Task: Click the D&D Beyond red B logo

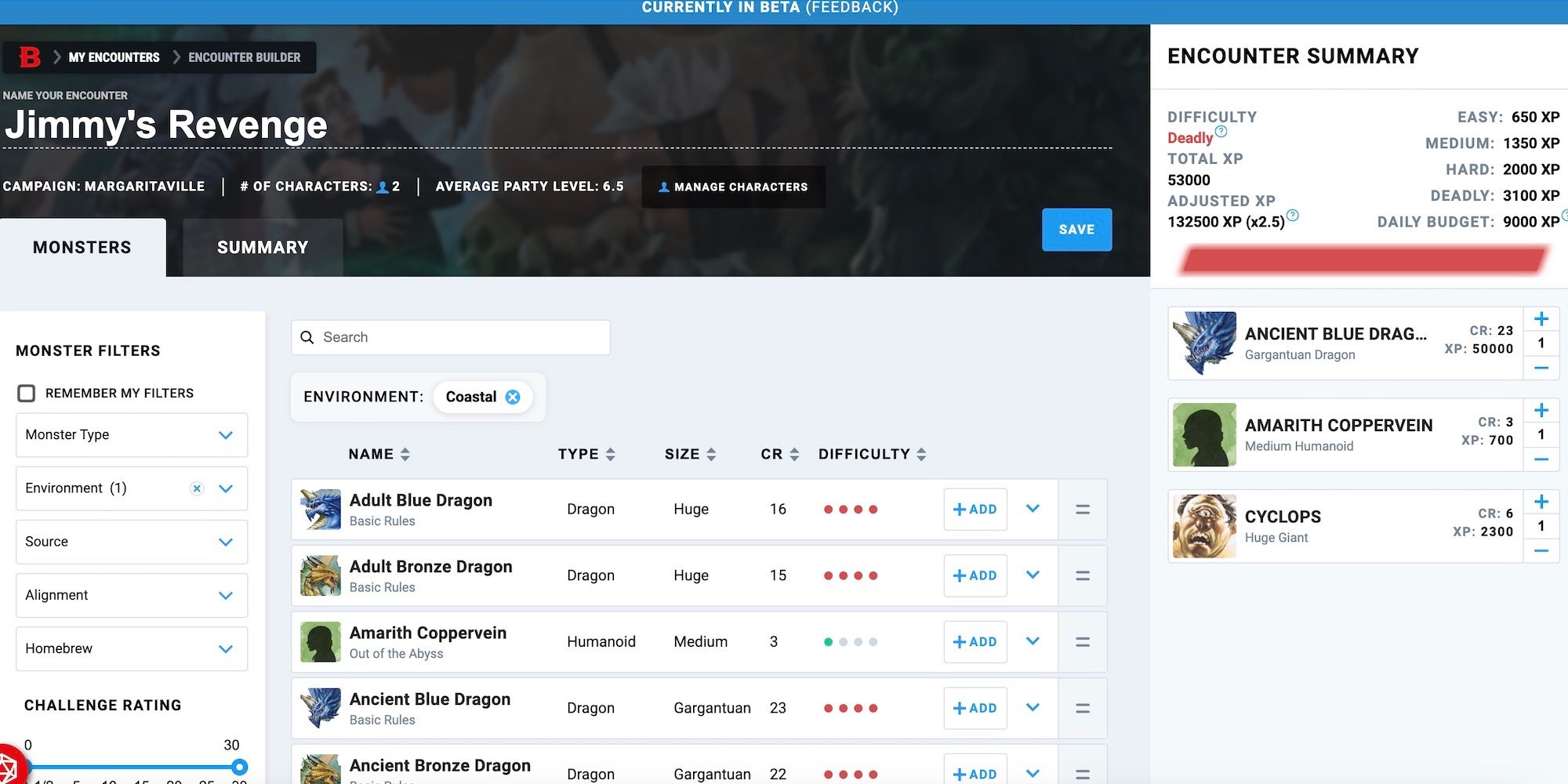Action: point(30,57)
